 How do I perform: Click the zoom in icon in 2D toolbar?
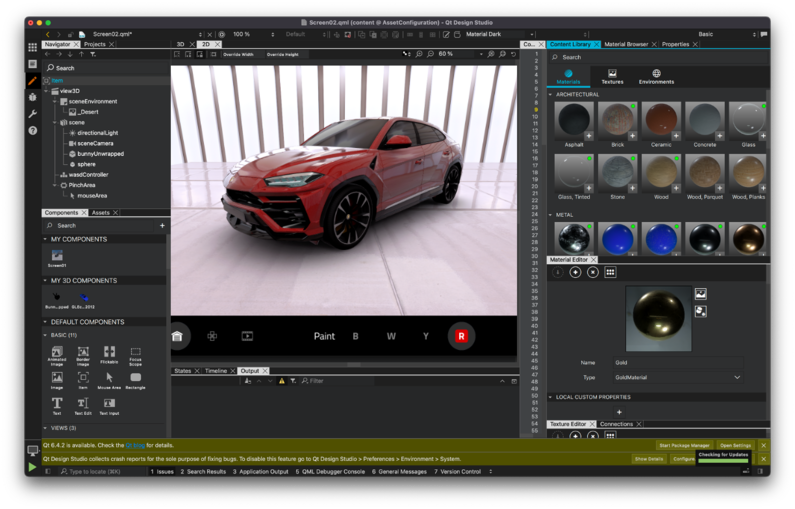tap(419, 54)
